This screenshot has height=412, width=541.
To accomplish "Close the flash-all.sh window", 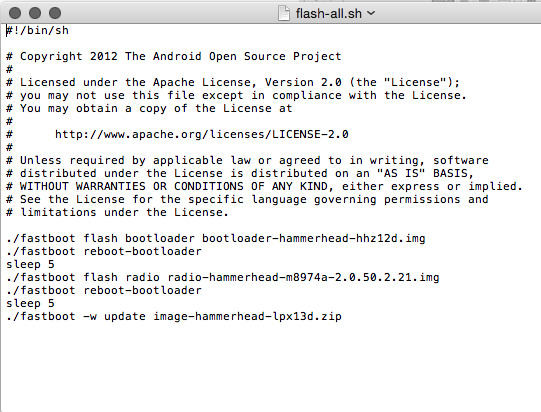I will pos(15,13).
